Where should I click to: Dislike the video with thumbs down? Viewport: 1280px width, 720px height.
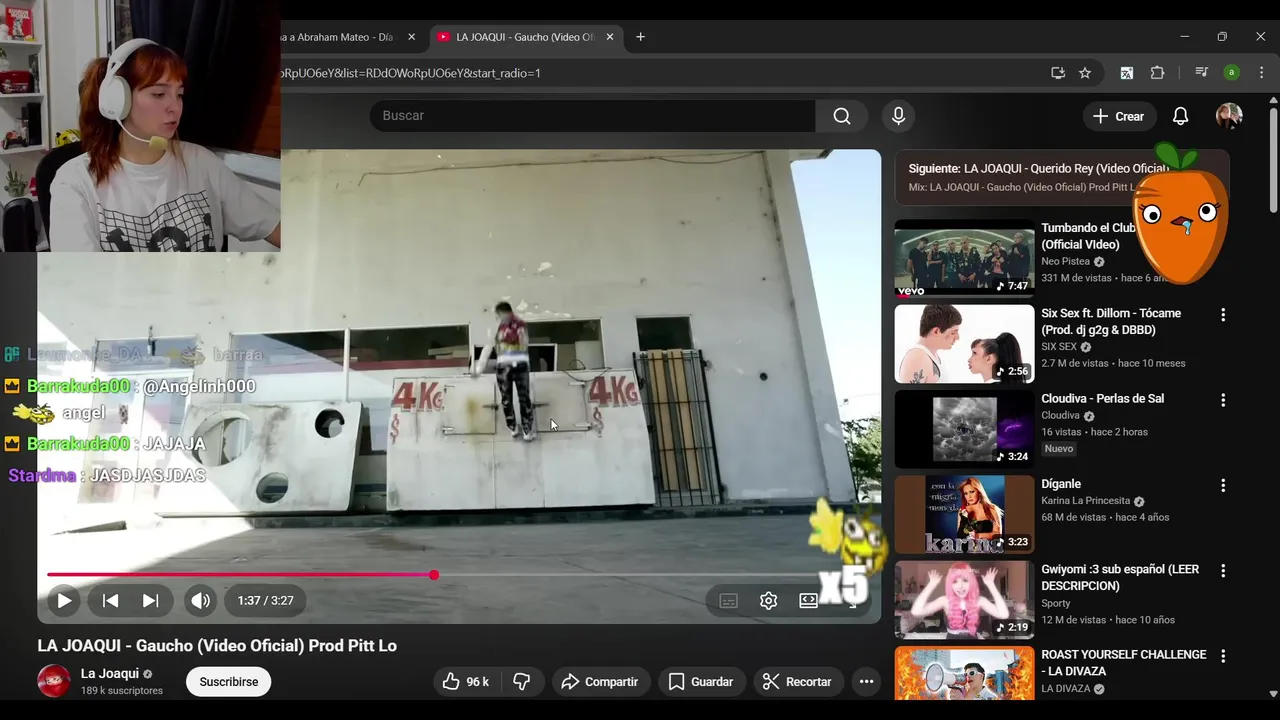pyautogui.click(x=522, y=682)
